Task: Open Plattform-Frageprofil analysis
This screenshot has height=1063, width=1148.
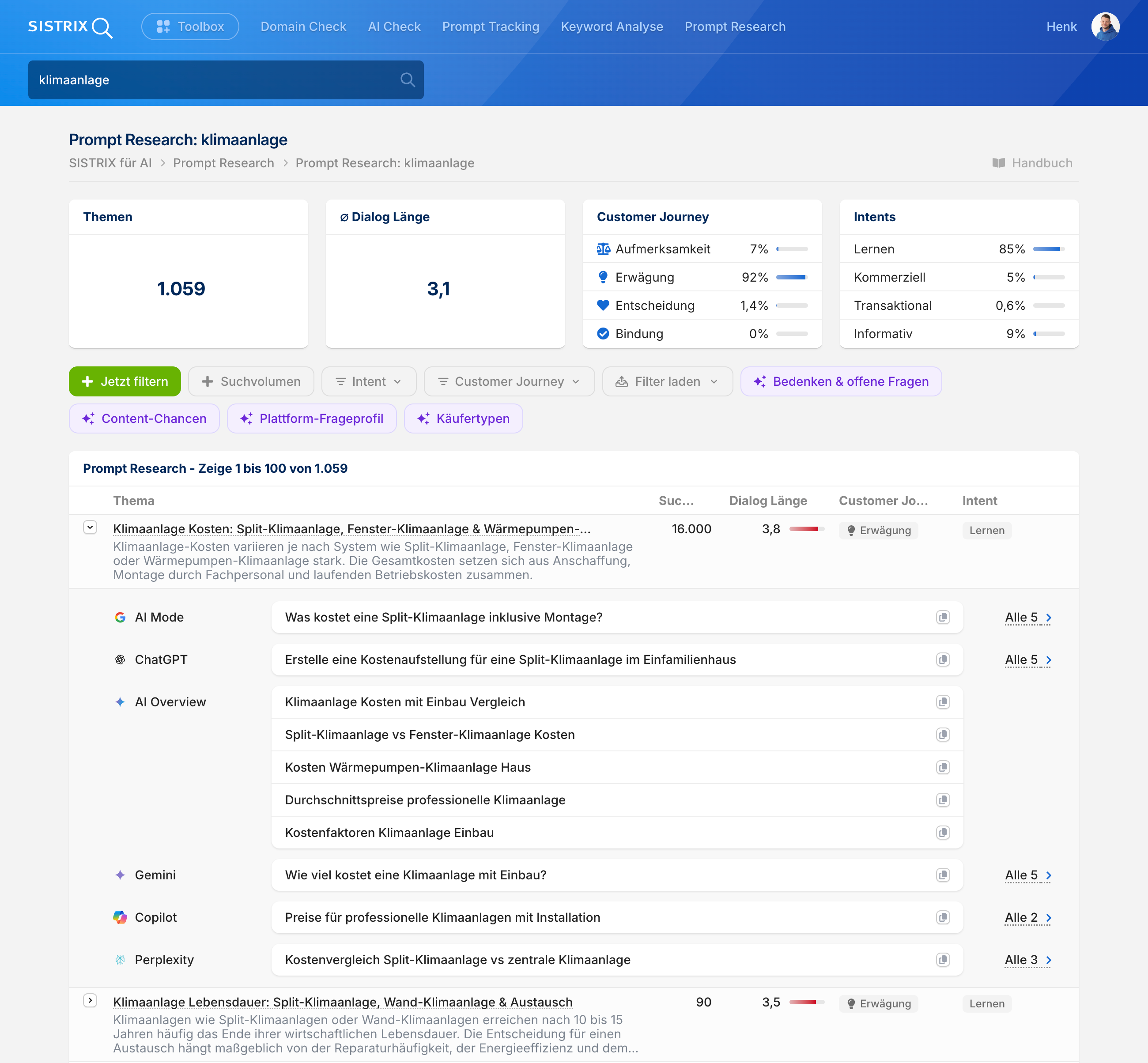Action: pyautogui.click(x=312, y=418)
